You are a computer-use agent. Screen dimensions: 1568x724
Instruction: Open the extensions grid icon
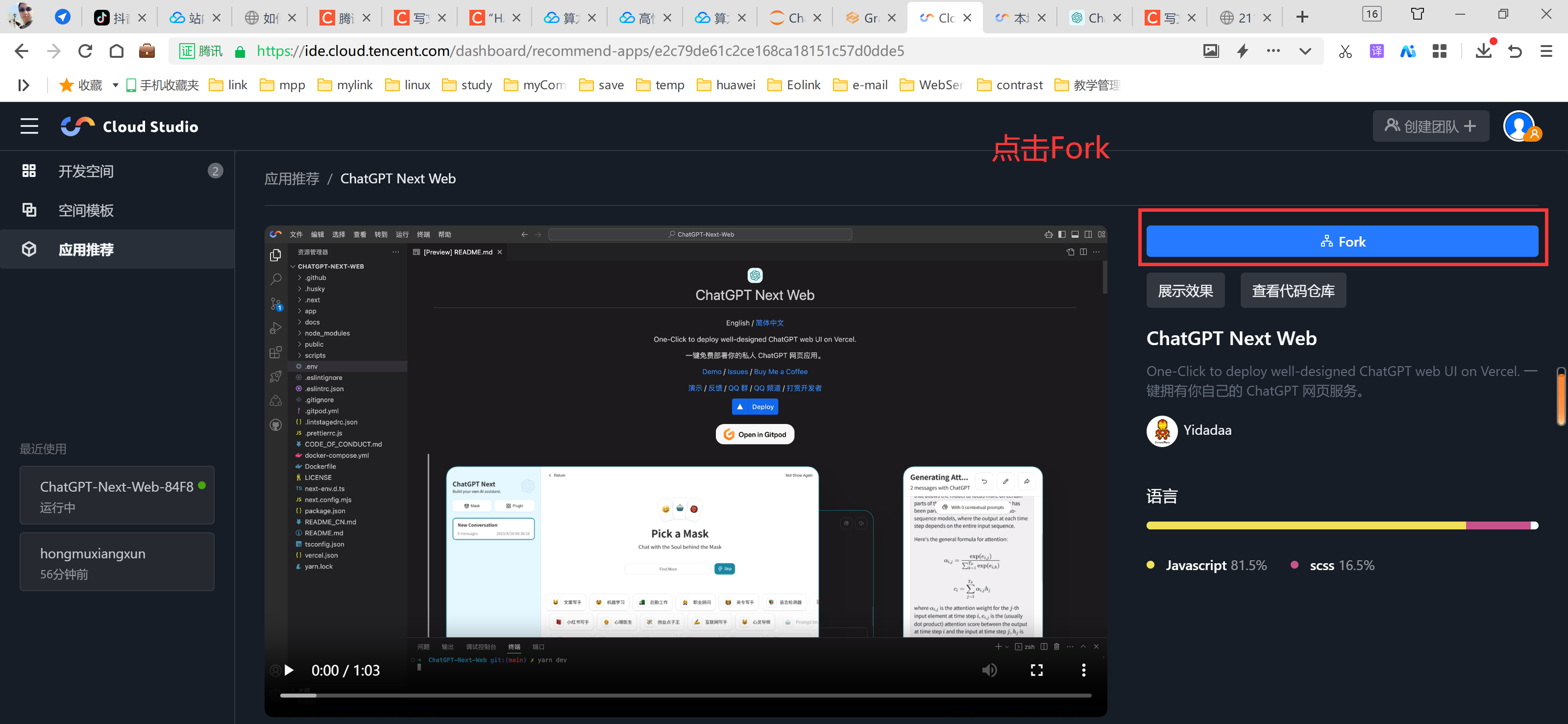[1440, 51]
